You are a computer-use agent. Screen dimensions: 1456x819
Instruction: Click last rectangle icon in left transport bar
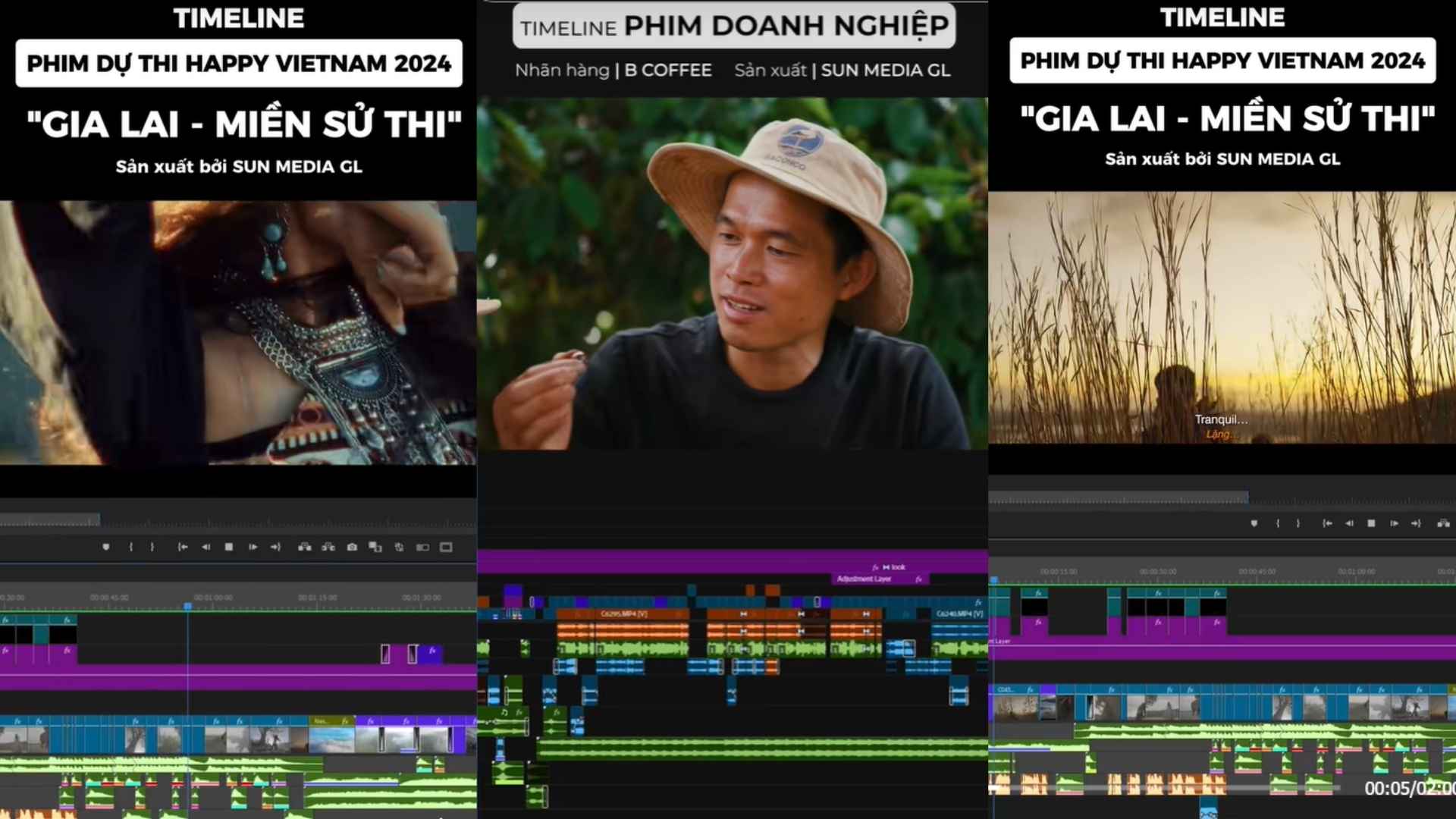point(446,547)
